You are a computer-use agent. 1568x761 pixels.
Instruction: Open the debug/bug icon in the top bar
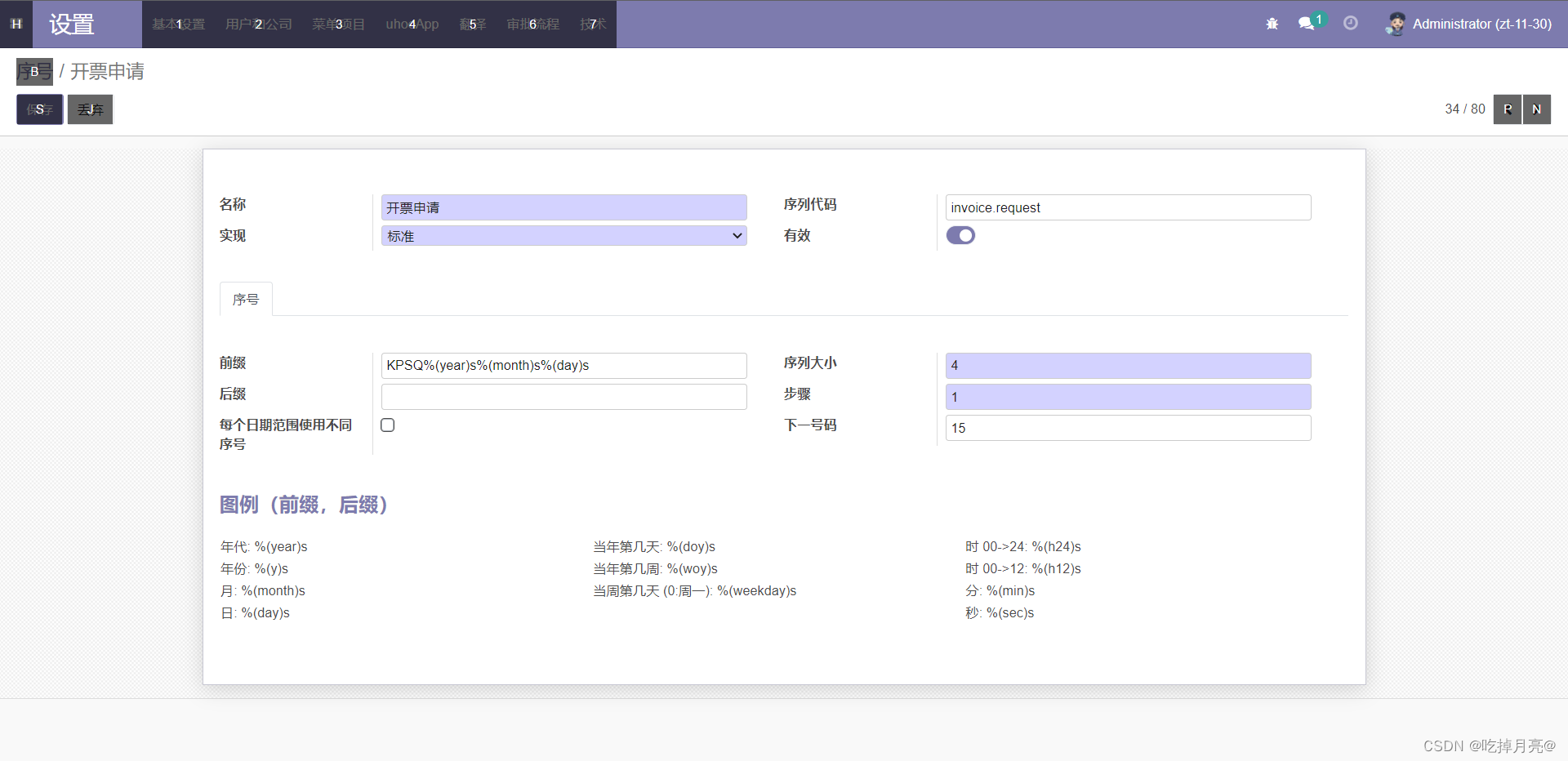click(1271, 24)
